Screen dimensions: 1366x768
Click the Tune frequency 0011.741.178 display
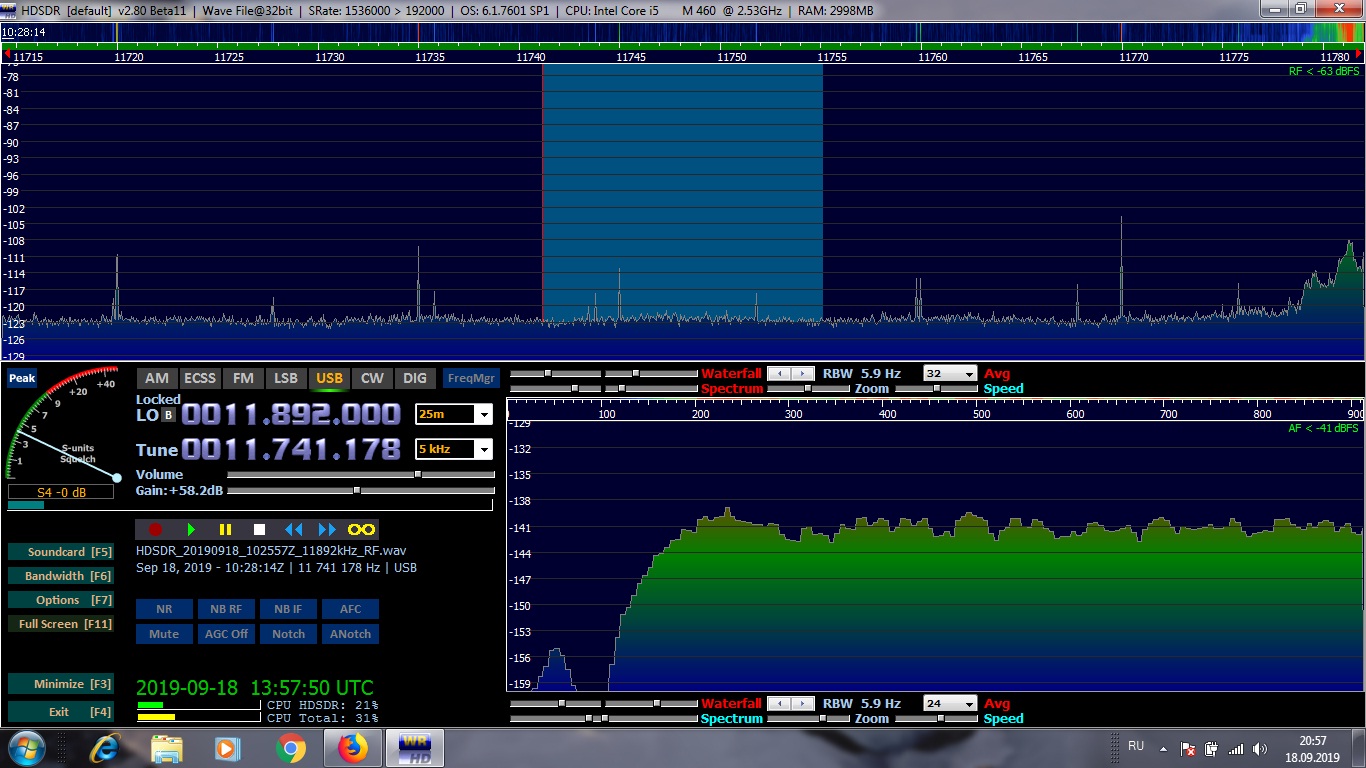291,449
